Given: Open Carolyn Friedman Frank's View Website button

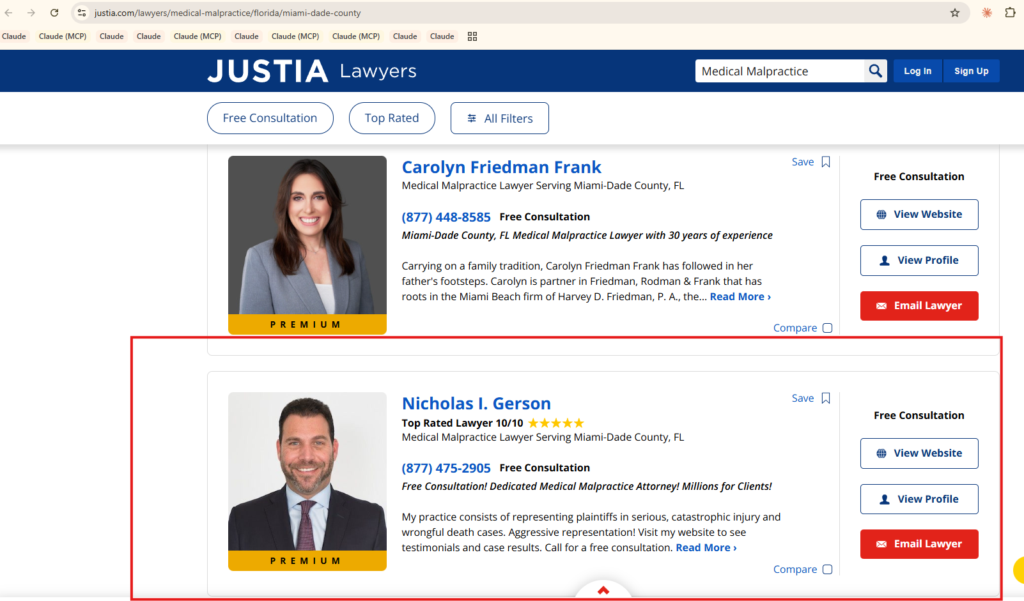Looking at the screenshot, I should point(918,214).
